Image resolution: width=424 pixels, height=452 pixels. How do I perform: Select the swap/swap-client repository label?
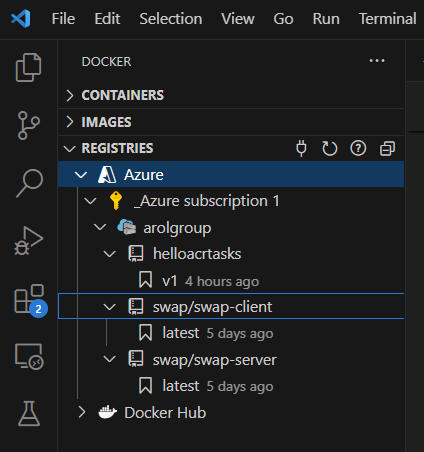212,307
